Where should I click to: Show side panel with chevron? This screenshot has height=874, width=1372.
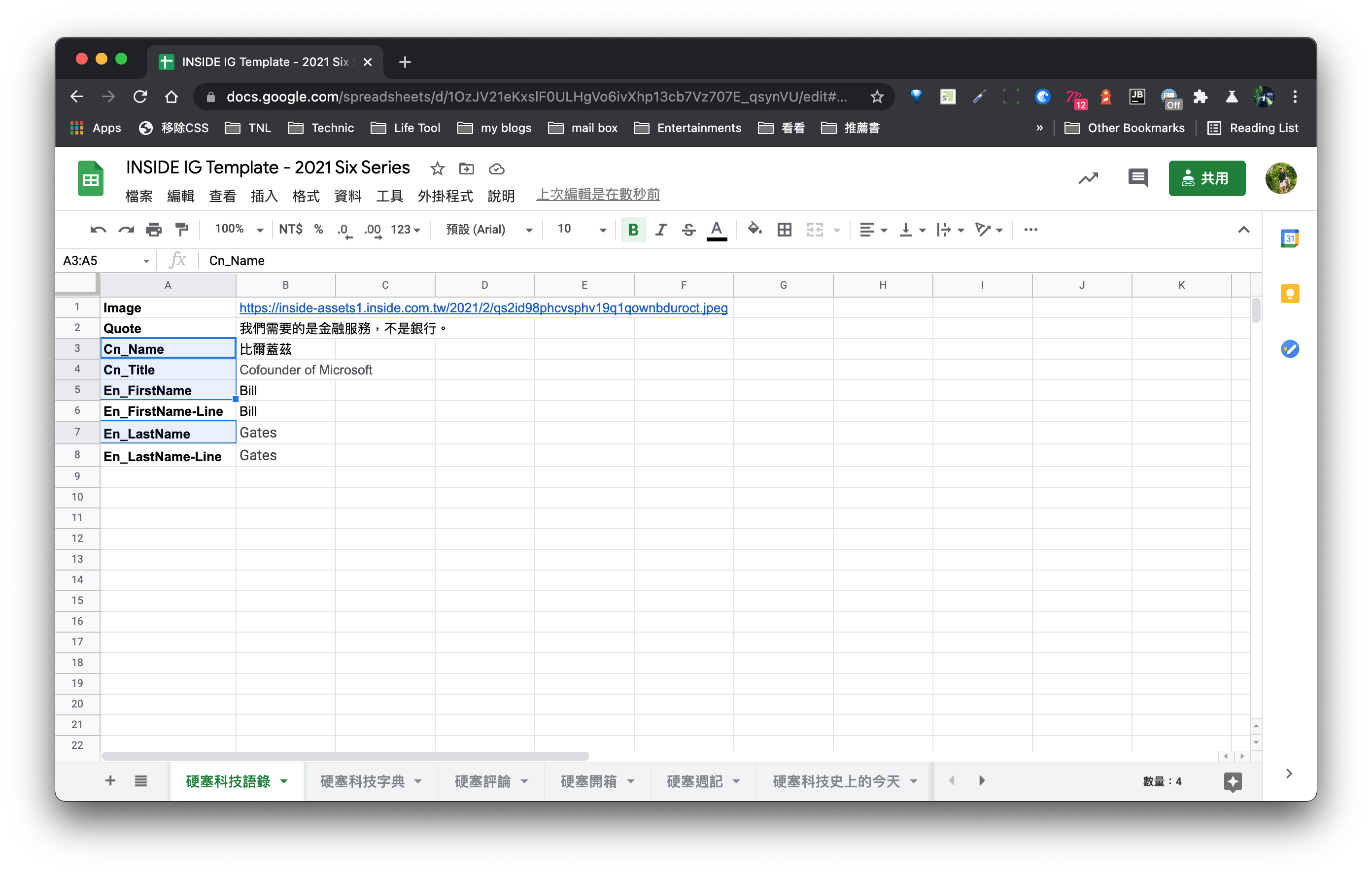[1289, 773]
